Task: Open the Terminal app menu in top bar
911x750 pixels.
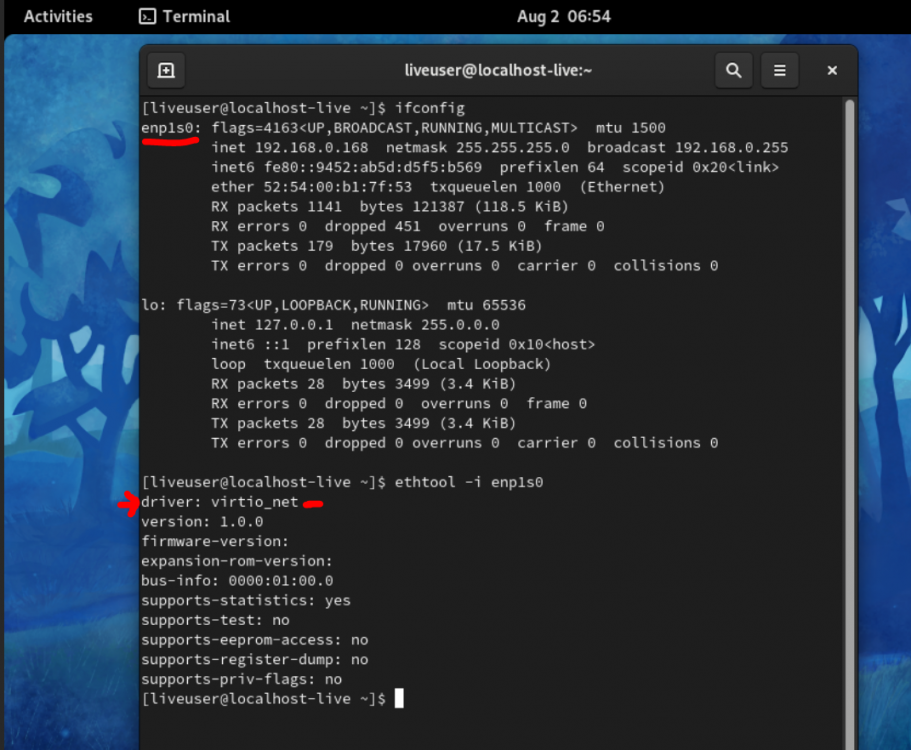Action: click(x=185, y=16)
